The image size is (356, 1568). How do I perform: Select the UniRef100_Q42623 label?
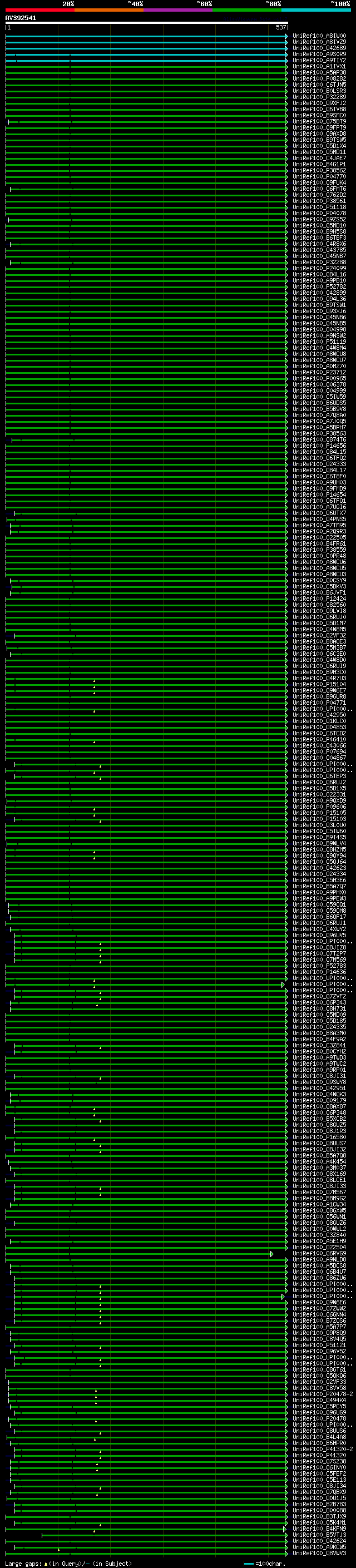pyautogui.click(x=319, y=868)
